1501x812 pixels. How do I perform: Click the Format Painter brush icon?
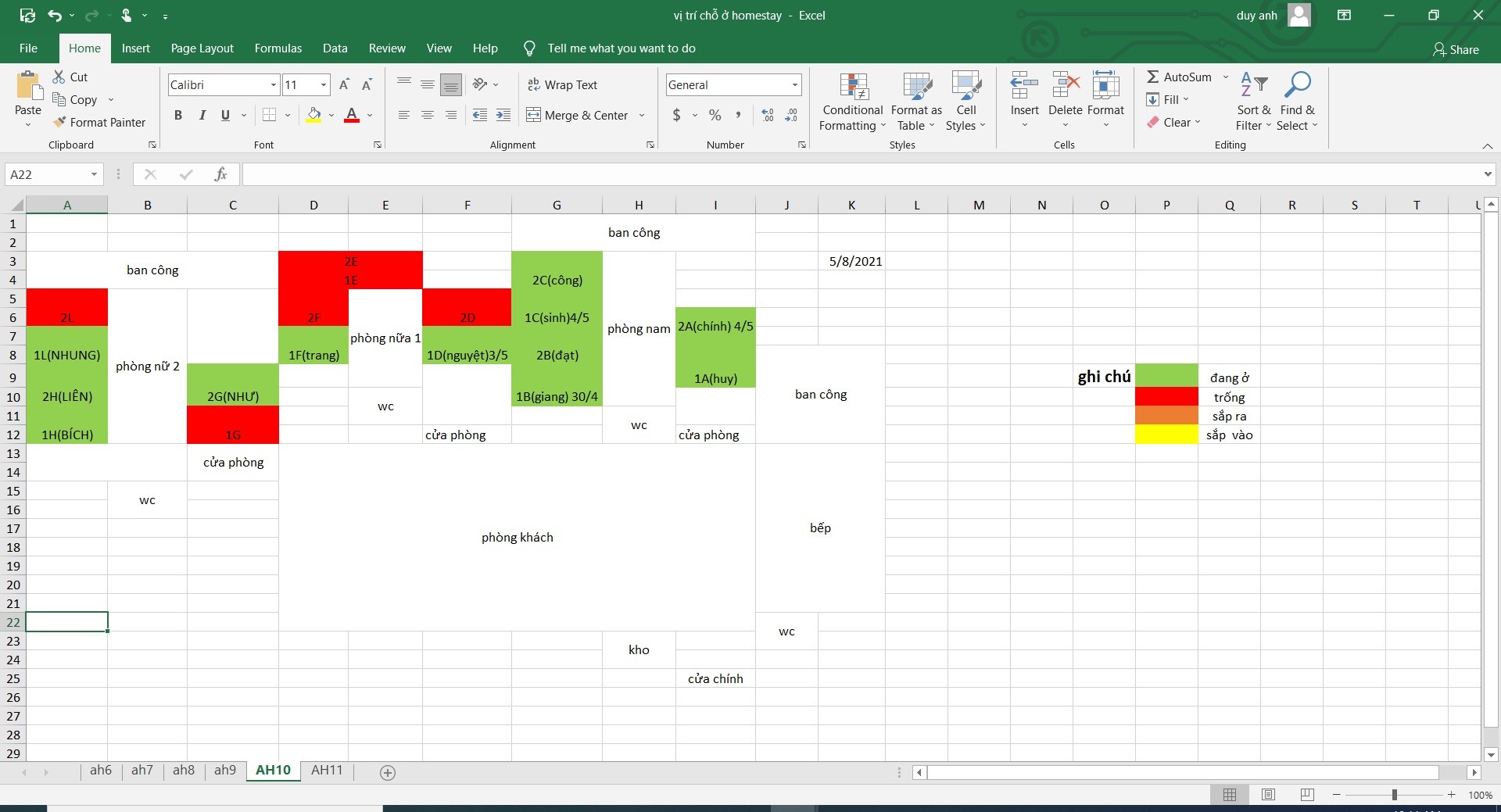59,123
